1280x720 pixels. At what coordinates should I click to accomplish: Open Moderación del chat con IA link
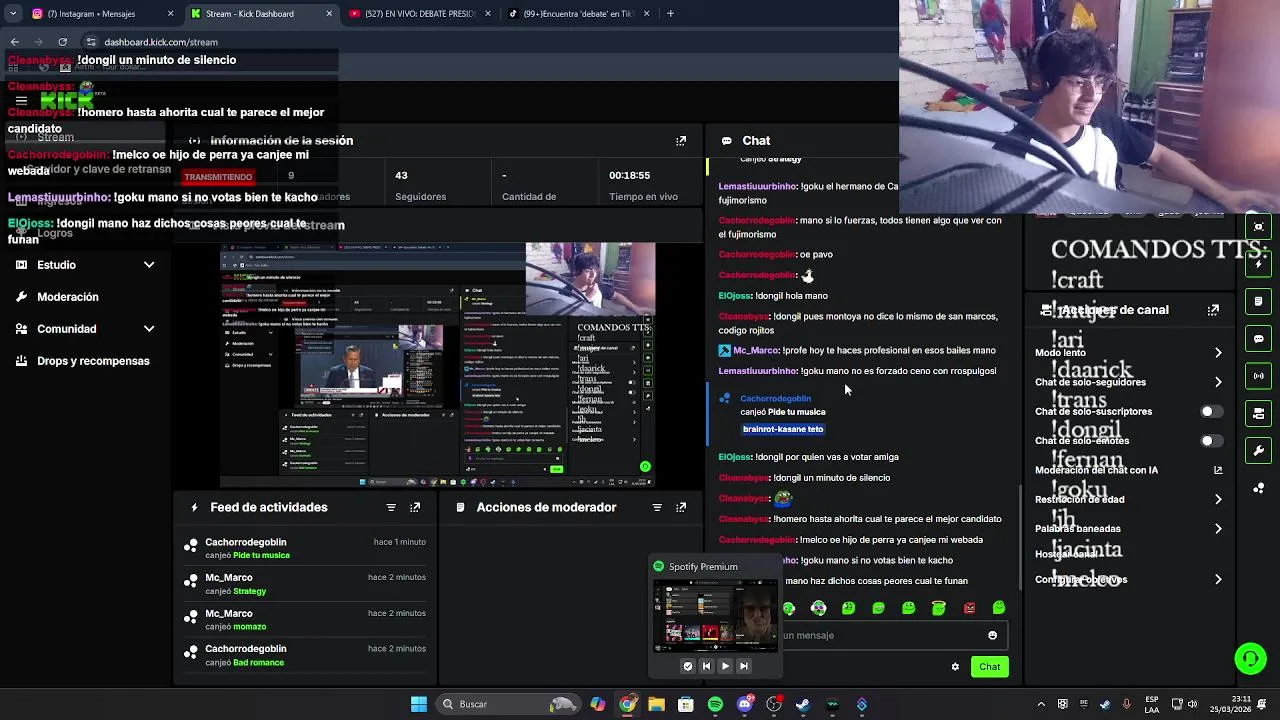tap(1129, 470)
